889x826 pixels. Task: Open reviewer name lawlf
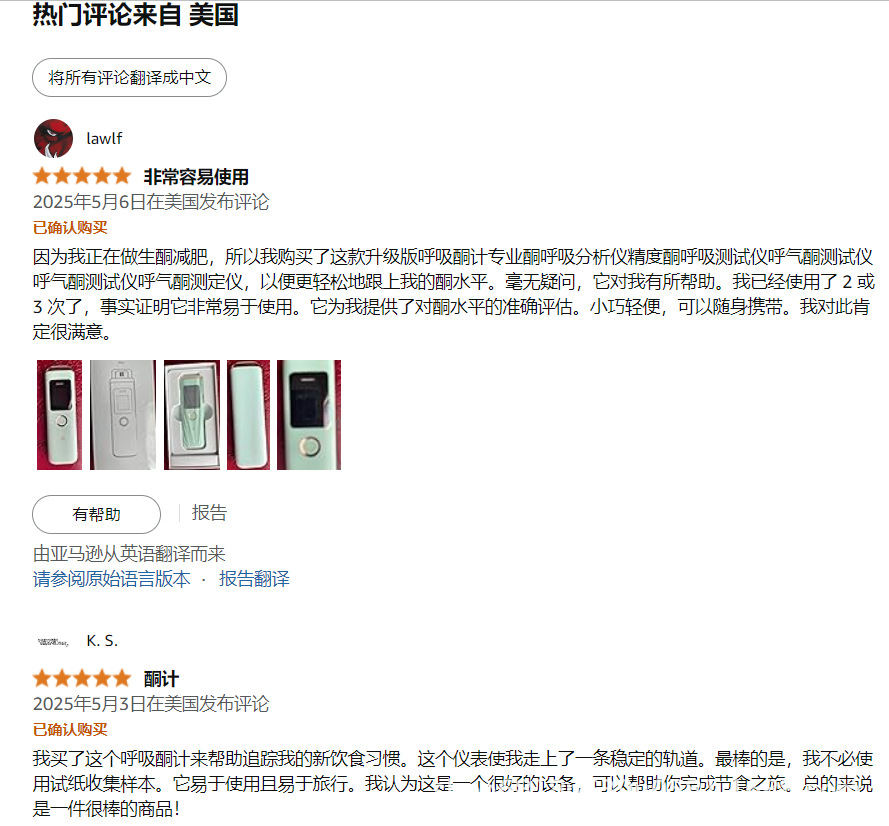click(104, 138)
